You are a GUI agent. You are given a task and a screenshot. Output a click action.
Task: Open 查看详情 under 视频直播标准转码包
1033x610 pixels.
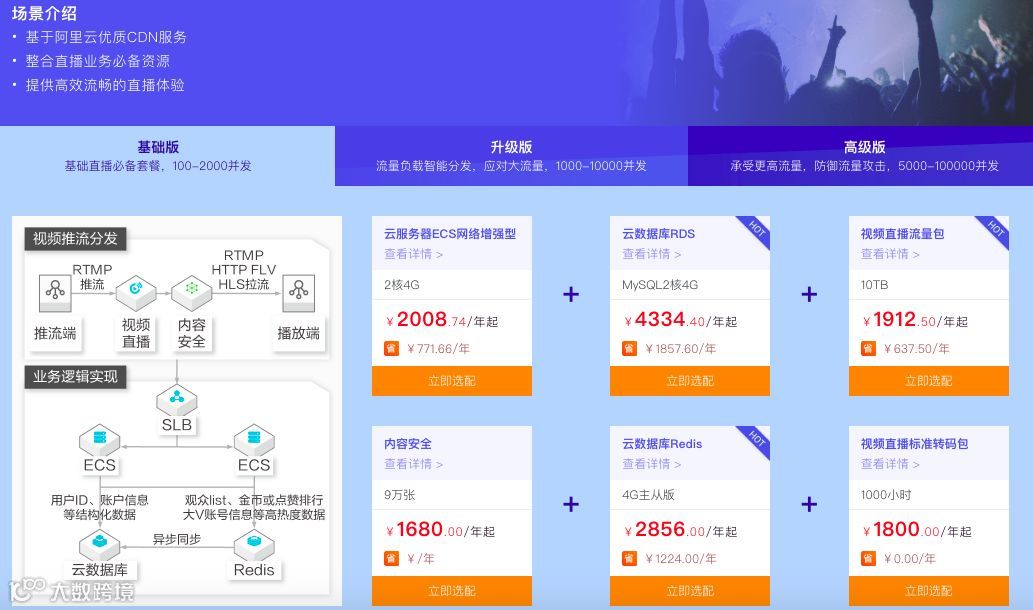[x=890, y=464]
